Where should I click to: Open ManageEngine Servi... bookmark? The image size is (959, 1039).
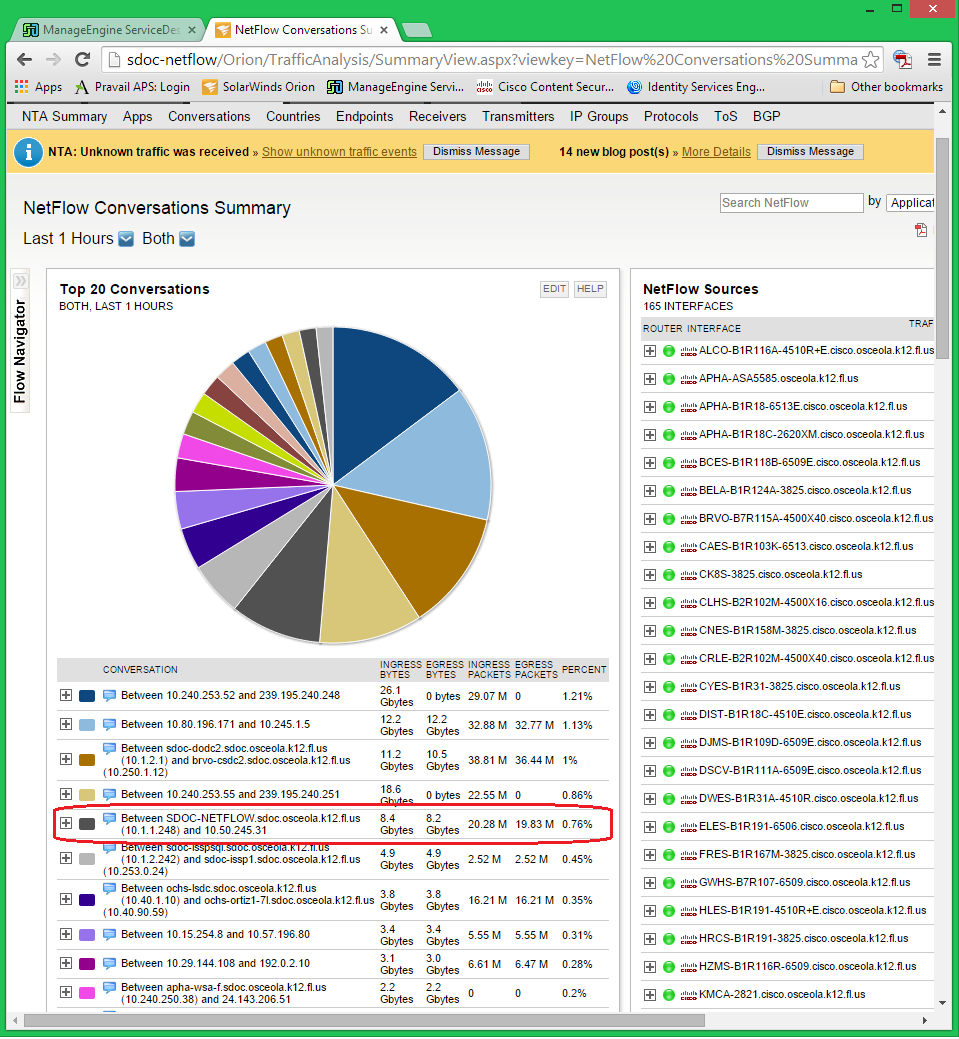pyautogui.click(x=396, y=87)
